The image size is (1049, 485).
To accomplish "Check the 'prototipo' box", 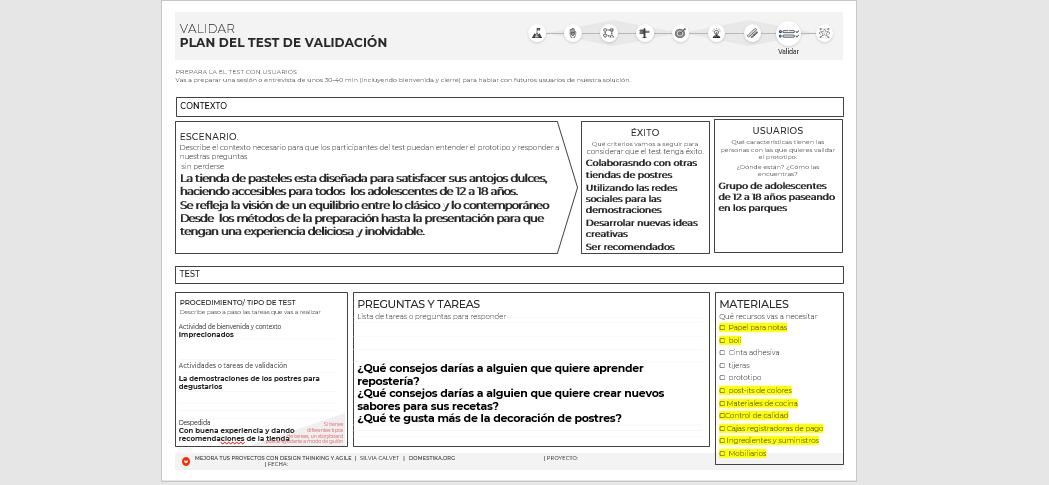I will click(723, 377).
